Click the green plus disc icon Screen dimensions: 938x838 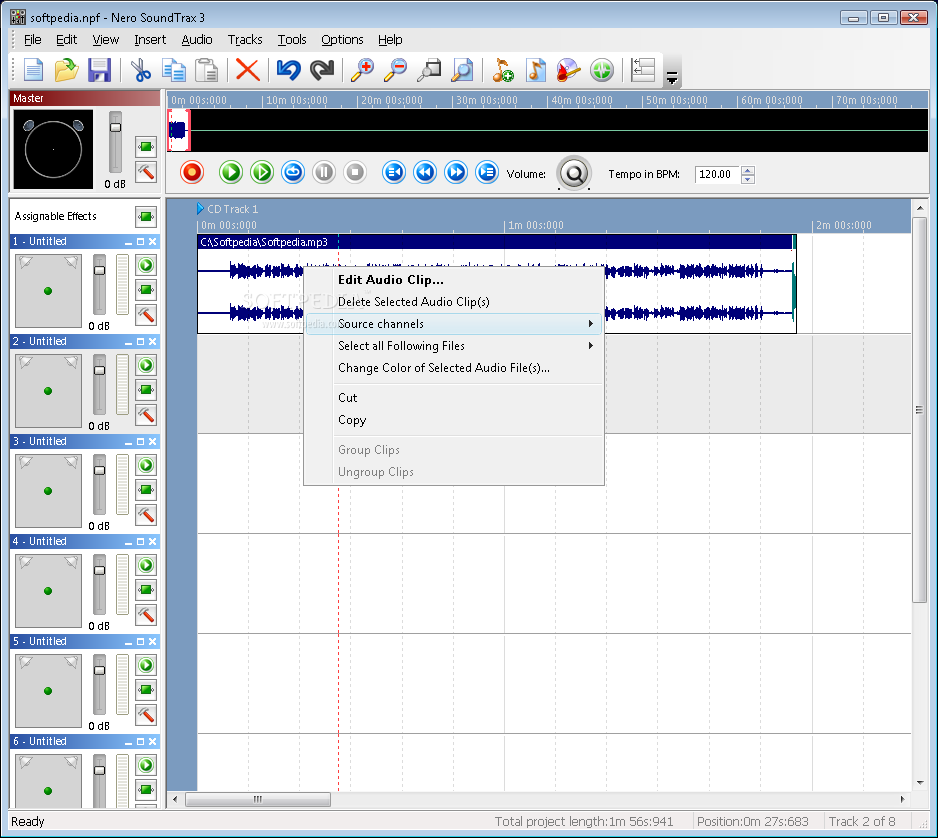tap(602, 70)
